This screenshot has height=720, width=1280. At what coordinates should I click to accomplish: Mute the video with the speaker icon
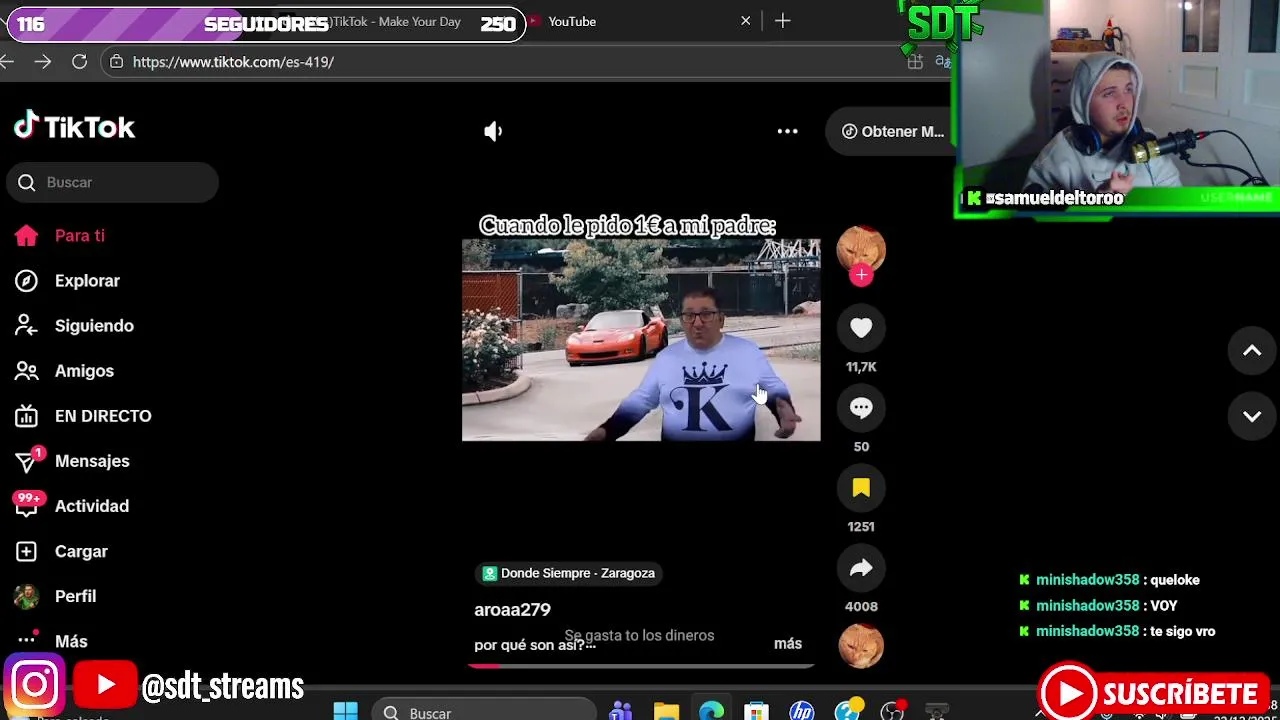[493, 131]
